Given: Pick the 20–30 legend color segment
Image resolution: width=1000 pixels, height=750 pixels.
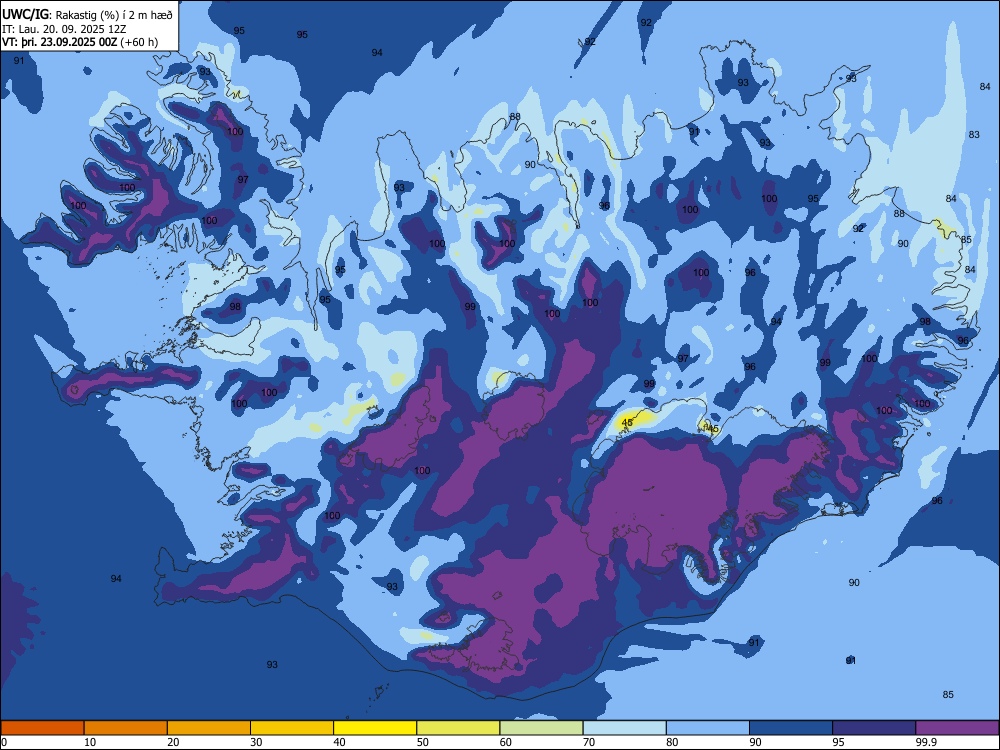Looking at the screenshot, I should (x=209, y=728).
